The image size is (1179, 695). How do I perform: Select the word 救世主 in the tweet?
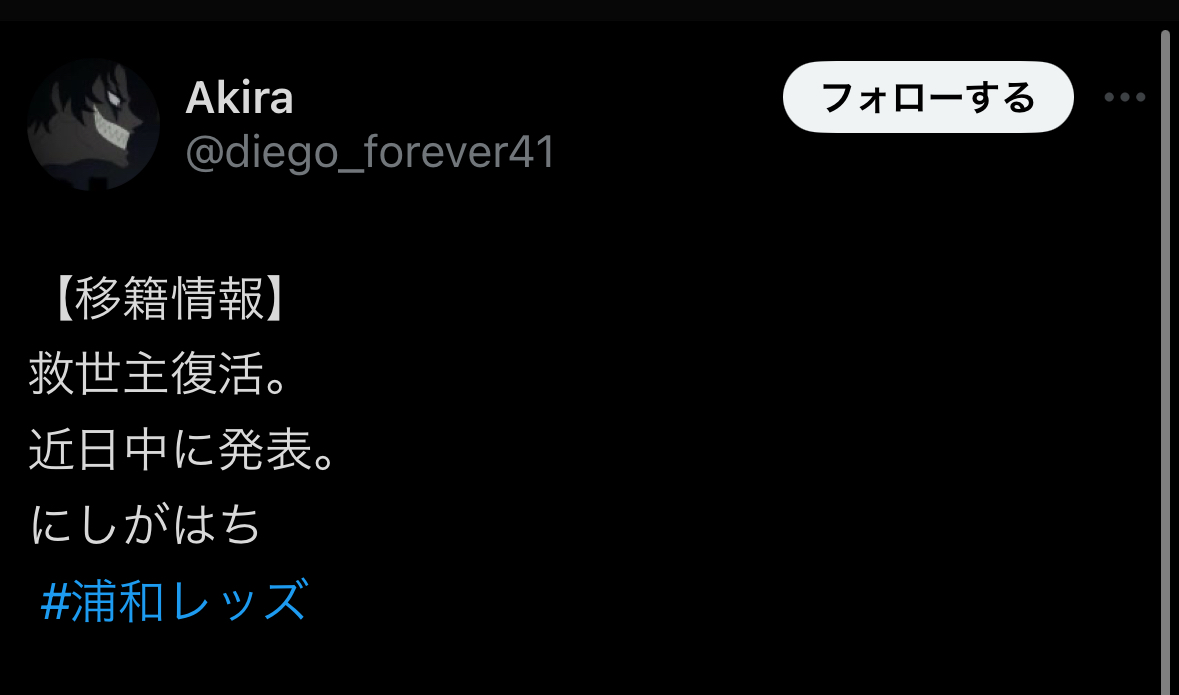tap(99, 374)
